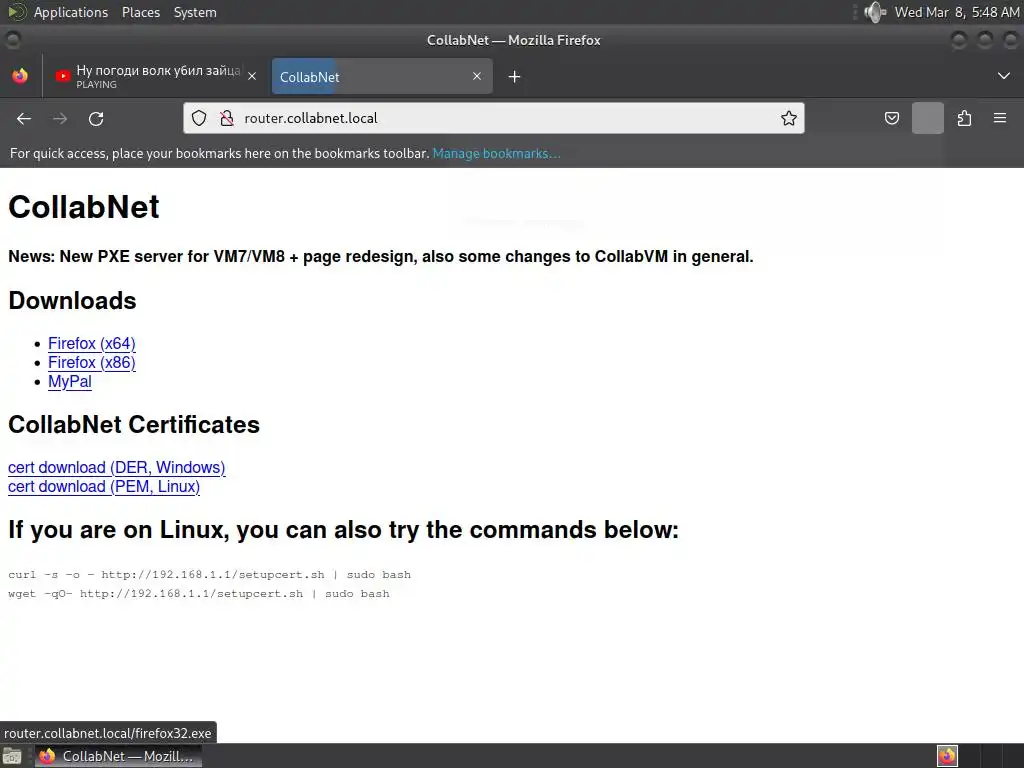Click the window menu button left of title

[12, 40]
